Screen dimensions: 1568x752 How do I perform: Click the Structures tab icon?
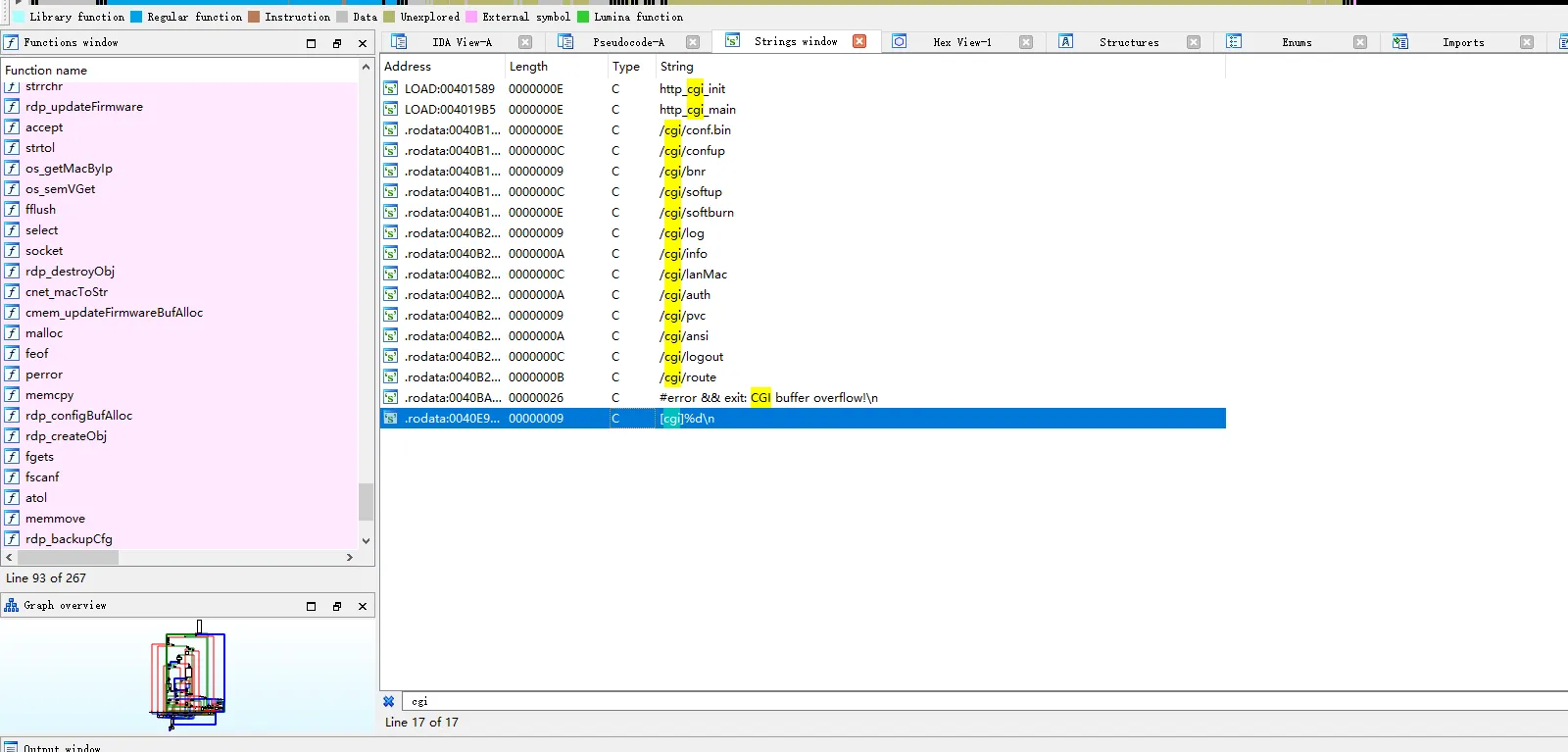tap(1065, 41)
